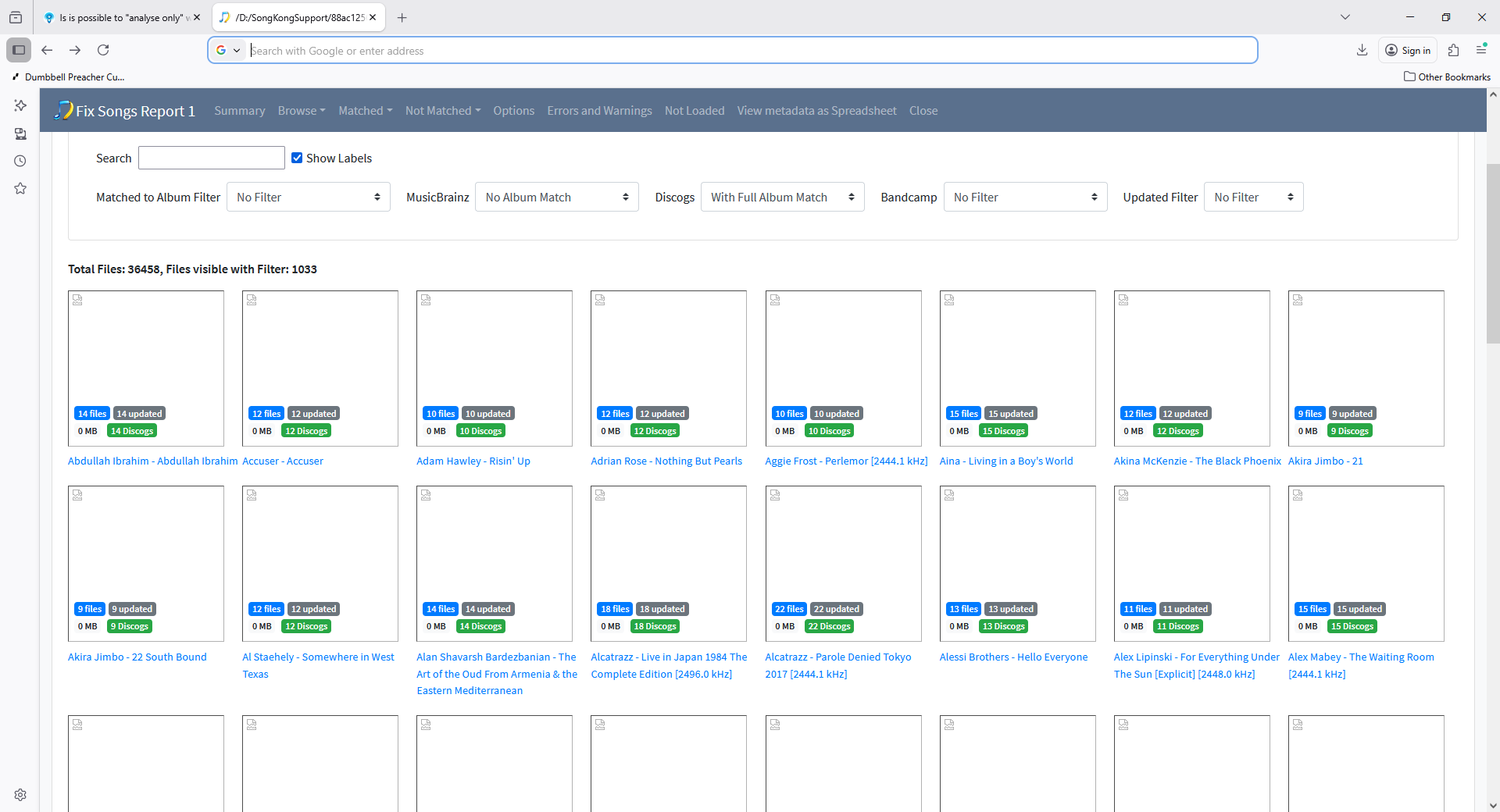Open the Not Matched menu
1500x812 pixels.
[442, 111]
